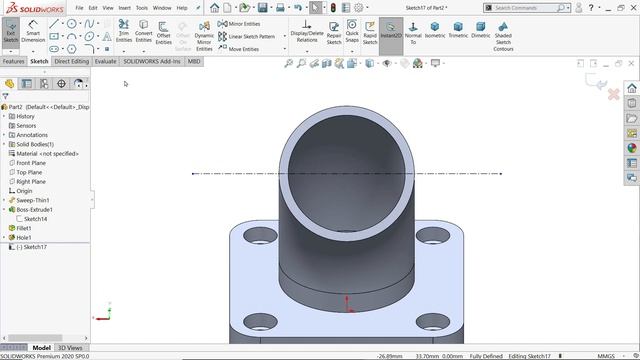Switch to the Evaluate tab
This screenshot has height=360, width=640.
coord(106,61)
